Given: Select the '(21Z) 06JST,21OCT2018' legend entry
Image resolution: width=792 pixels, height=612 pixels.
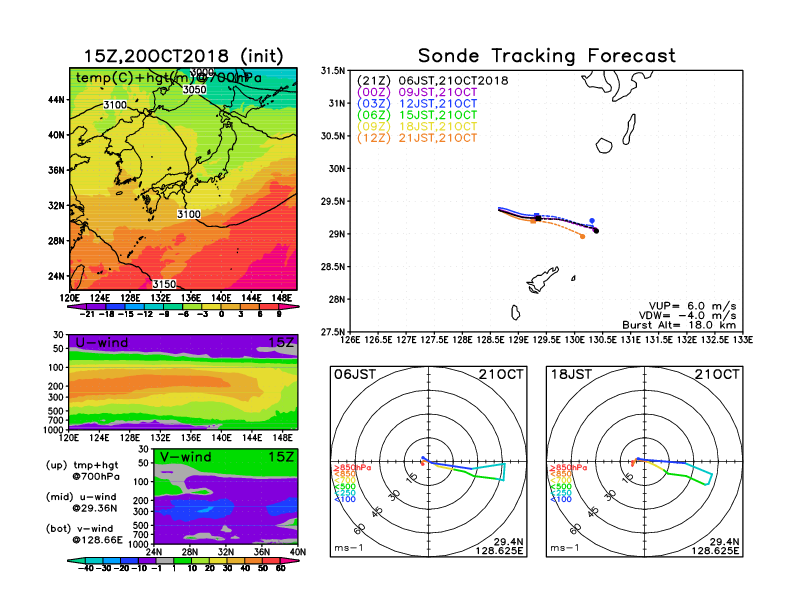Looking at the screenshot, I should pos(432,81).
